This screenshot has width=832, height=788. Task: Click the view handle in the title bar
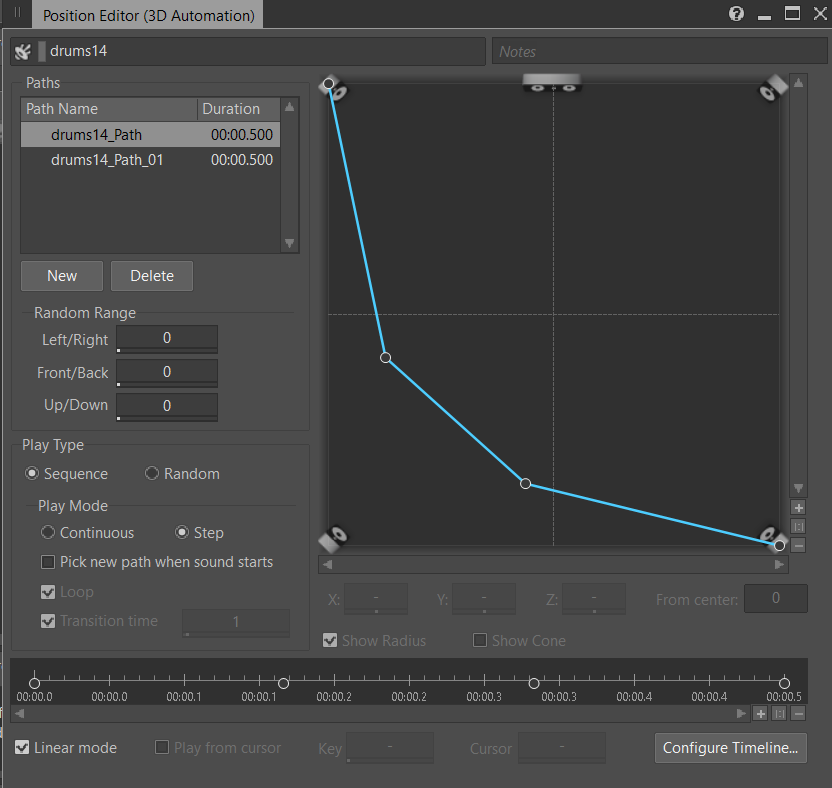[x=18, y=12]
